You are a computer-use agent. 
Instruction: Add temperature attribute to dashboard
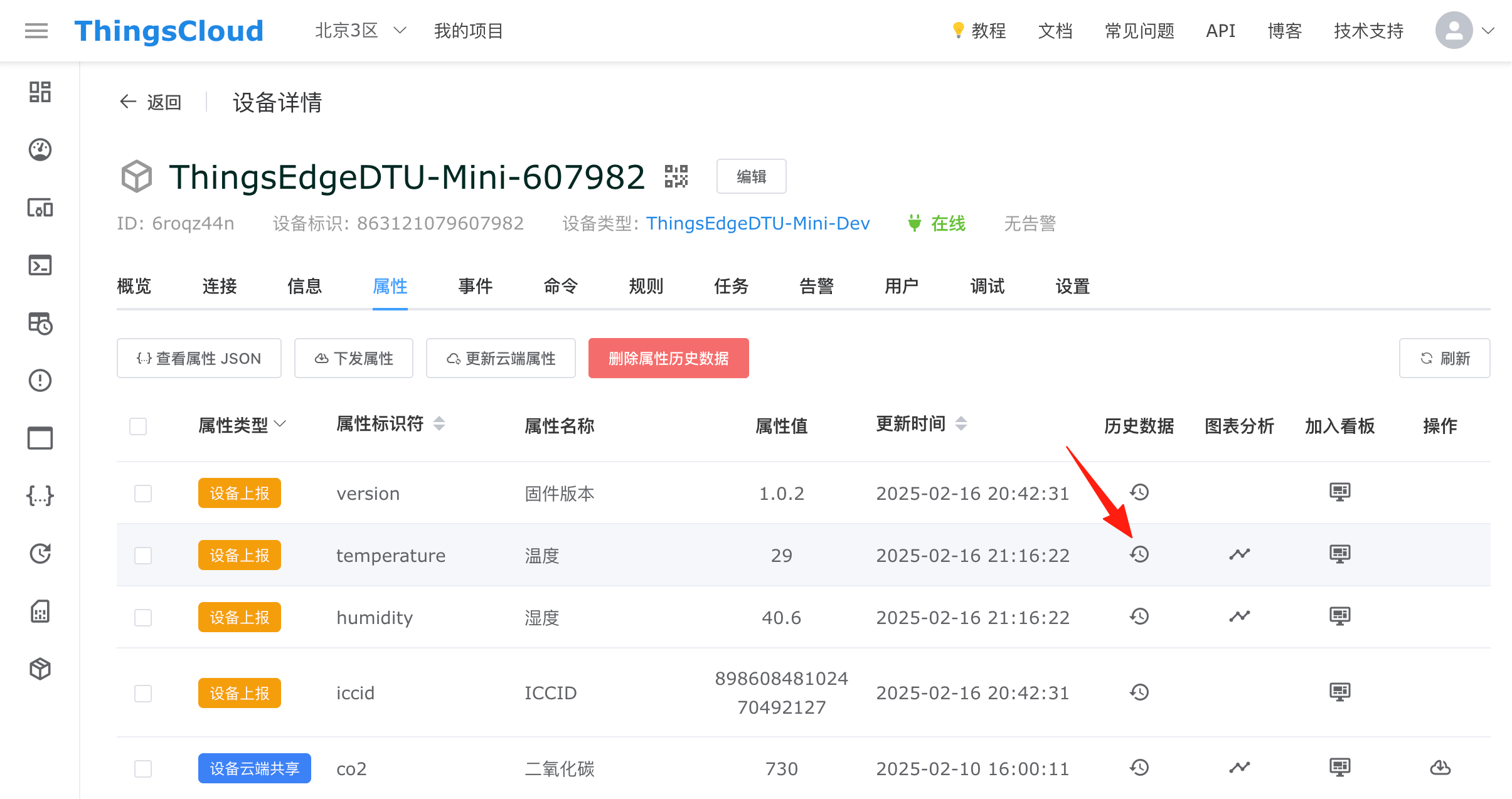pos(1340,554)
